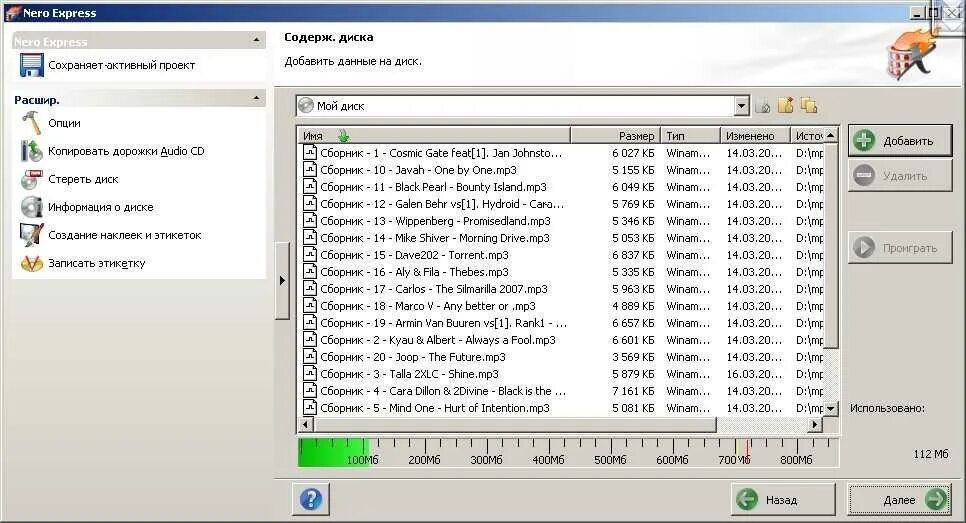966x523 pixels.
Task: Click the save active project floppy icon
Action: (x=31, y=65)
